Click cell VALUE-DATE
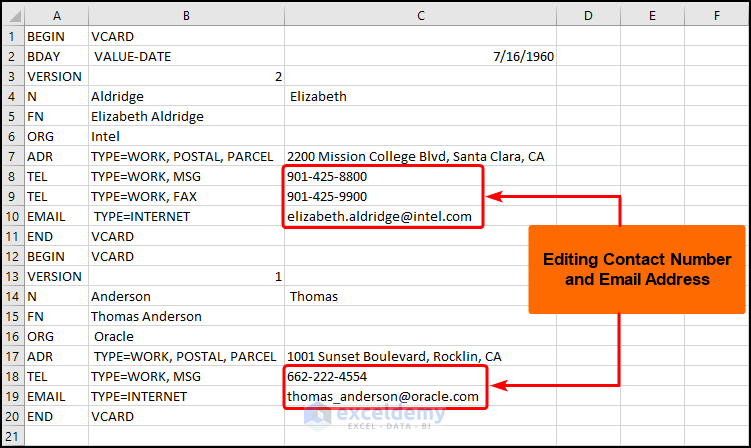Image resolution: width=751 pixels, height=448 pixels. [186, 56]
